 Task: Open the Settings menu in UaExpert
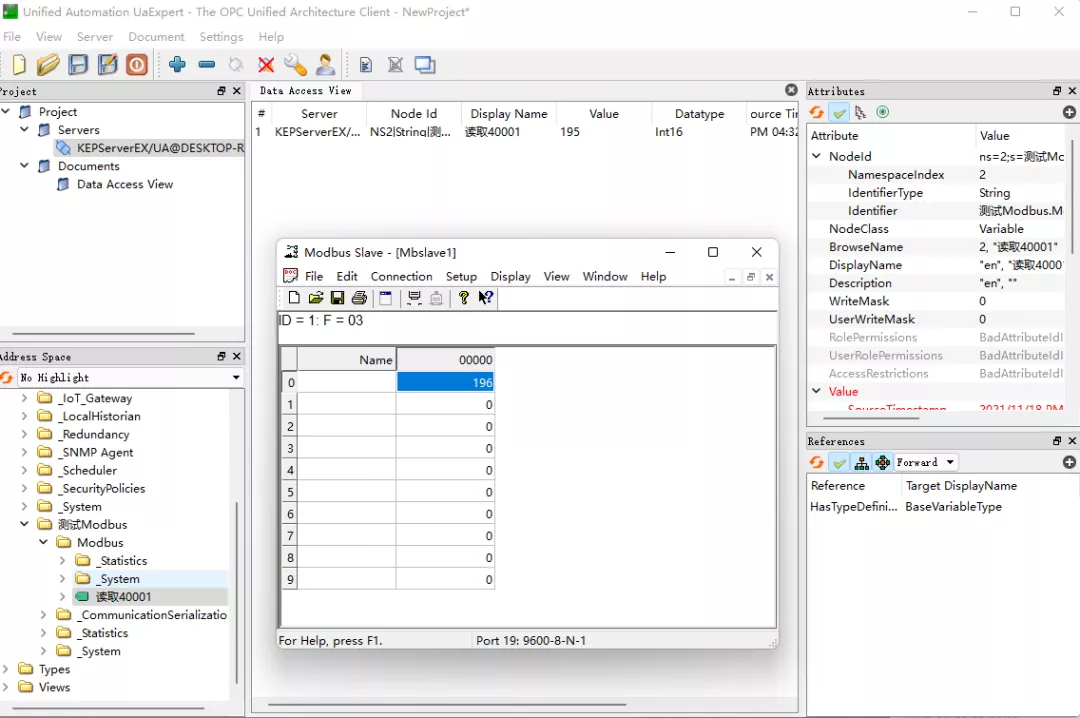221,37
